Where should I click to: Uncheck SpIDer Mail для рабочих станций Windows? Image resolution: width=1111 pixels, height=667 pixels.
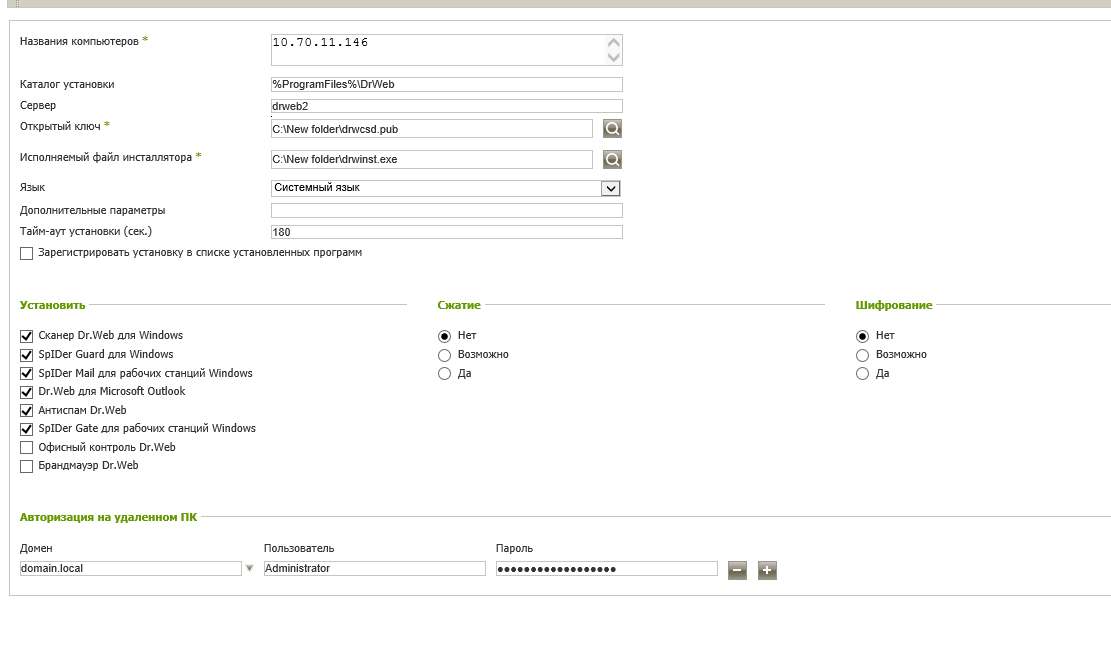(x=26, y=374)
